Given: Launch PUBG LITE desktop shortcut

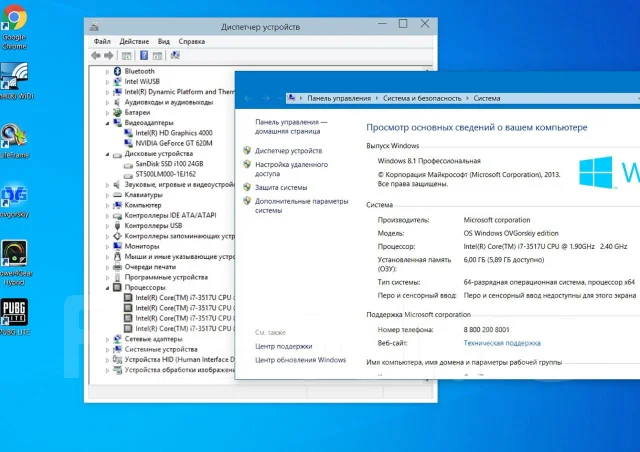Looking at the screenshot, I should (15, 316).
